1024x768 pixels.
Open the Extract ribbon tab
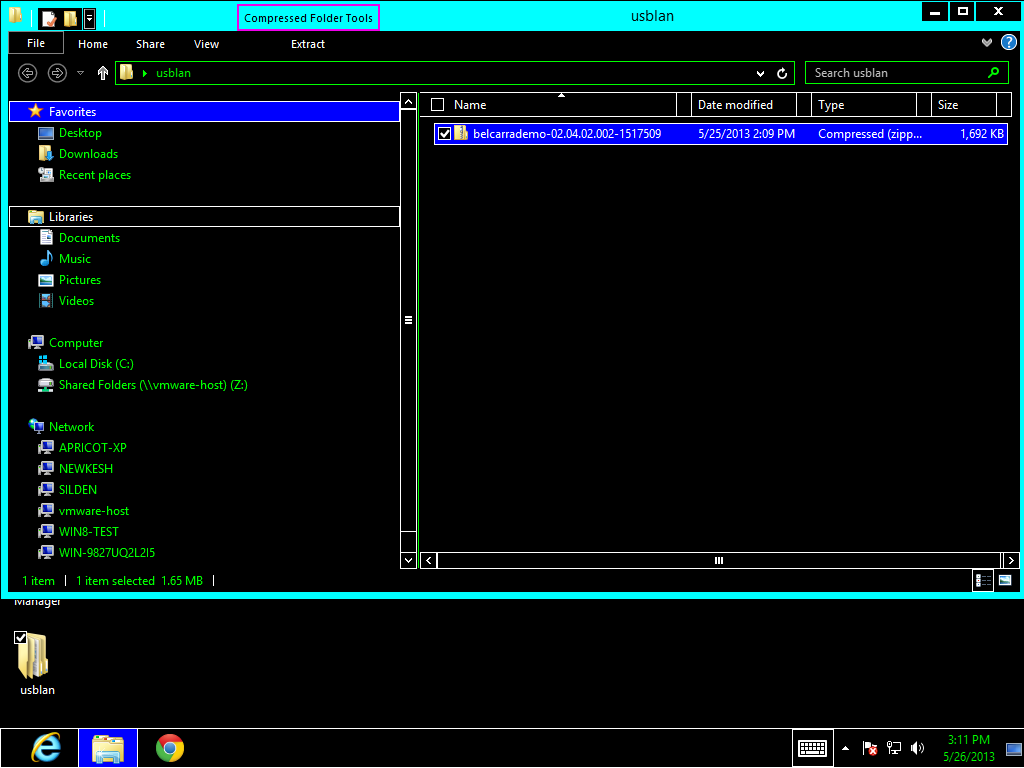(308, 44)
